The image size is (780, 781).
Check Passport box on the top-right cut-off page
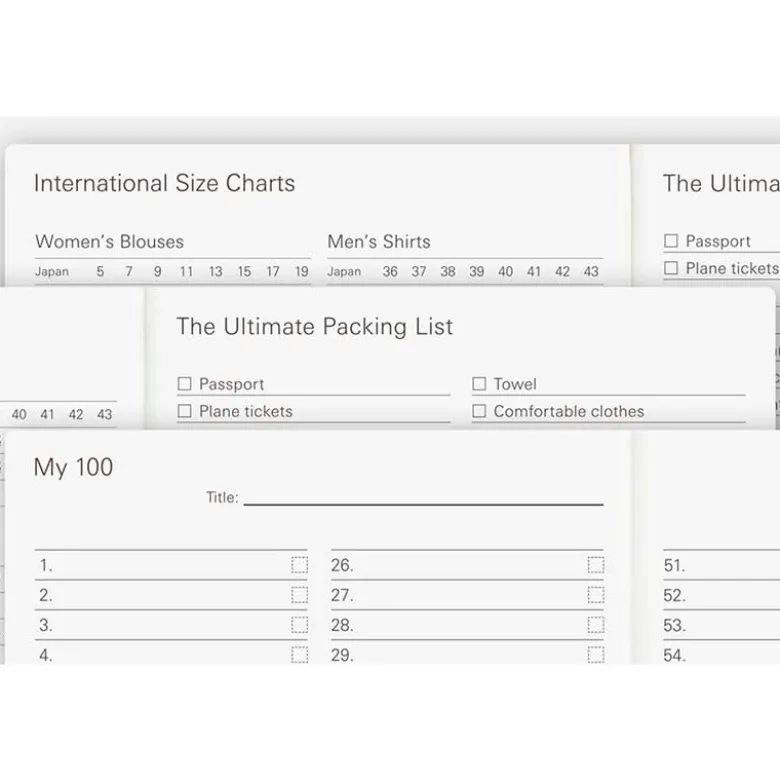pyautogui.click(x=671, y=241)
